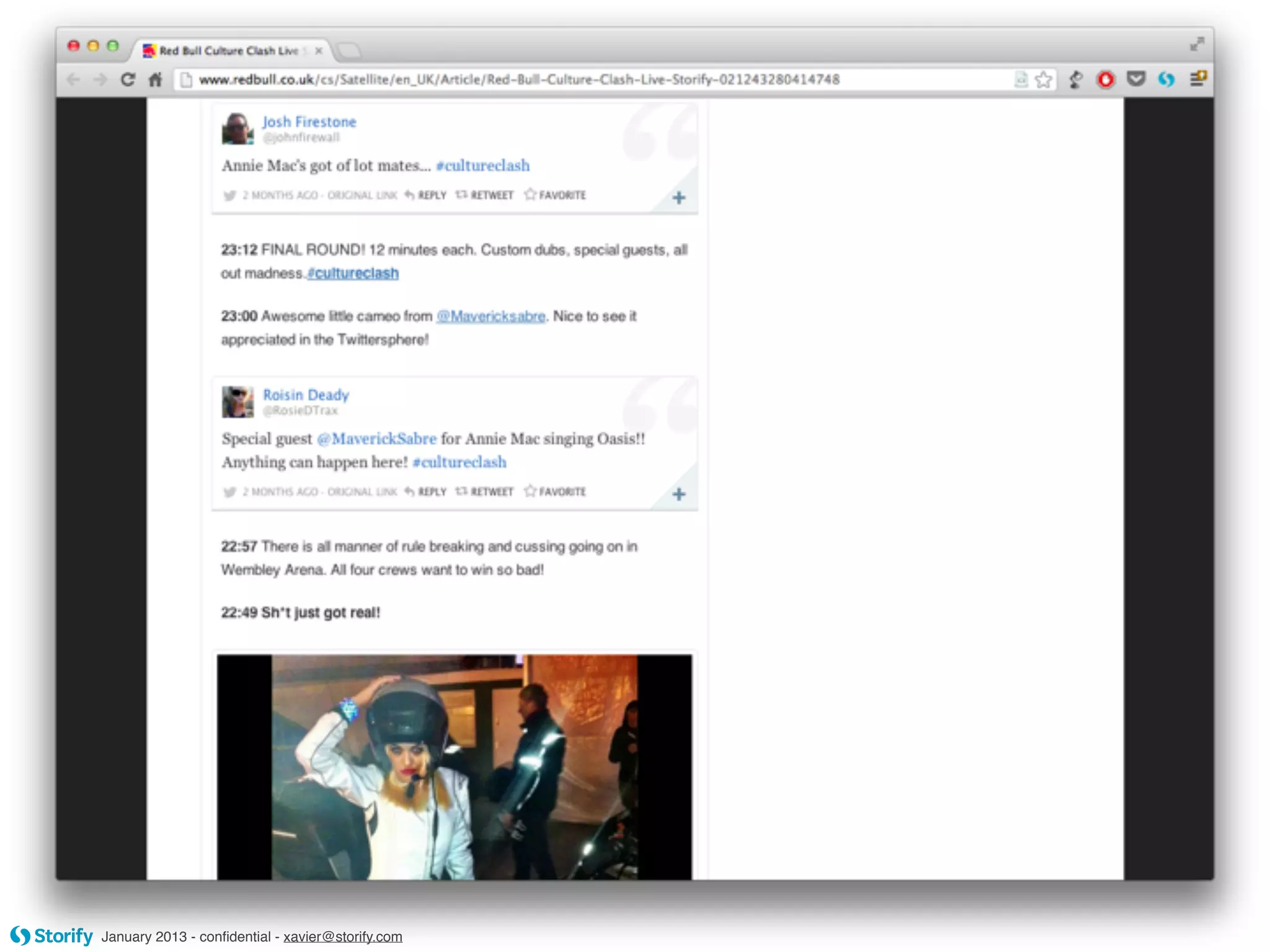Screen dimensions: 1270x952
Task: Open Josh Firestone's profile name link
Action: (309, 121)
